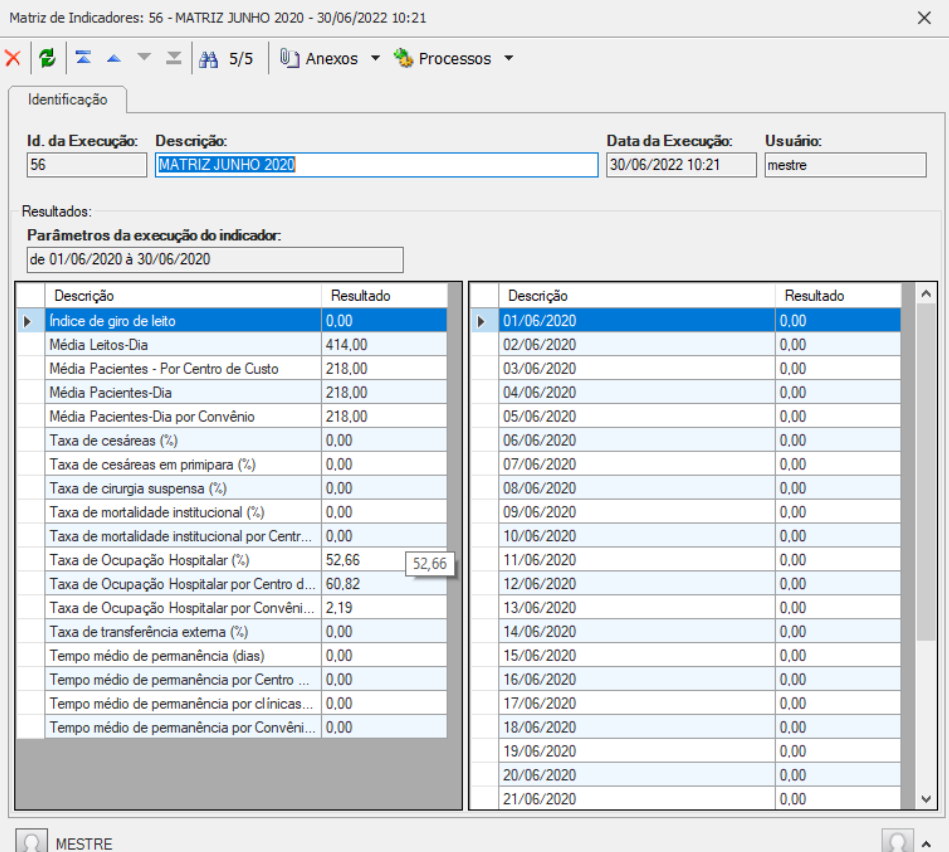Click the next record down arrow
949x852 pixels.
[x=144, y=58]
